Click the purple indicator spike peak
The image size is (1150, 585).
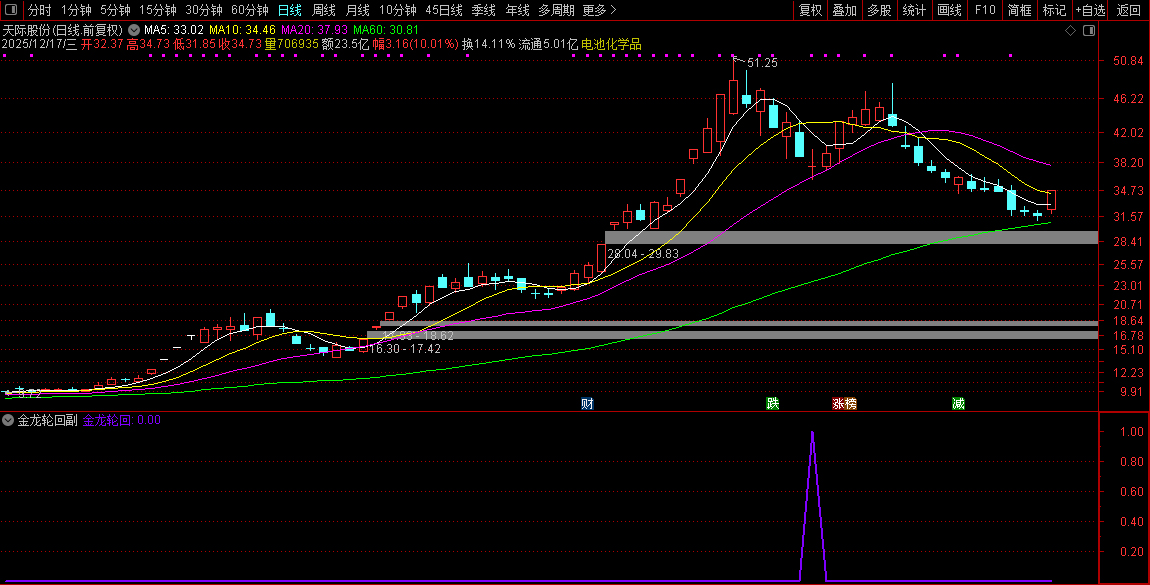pyautogui.click(x=813, y=433)
